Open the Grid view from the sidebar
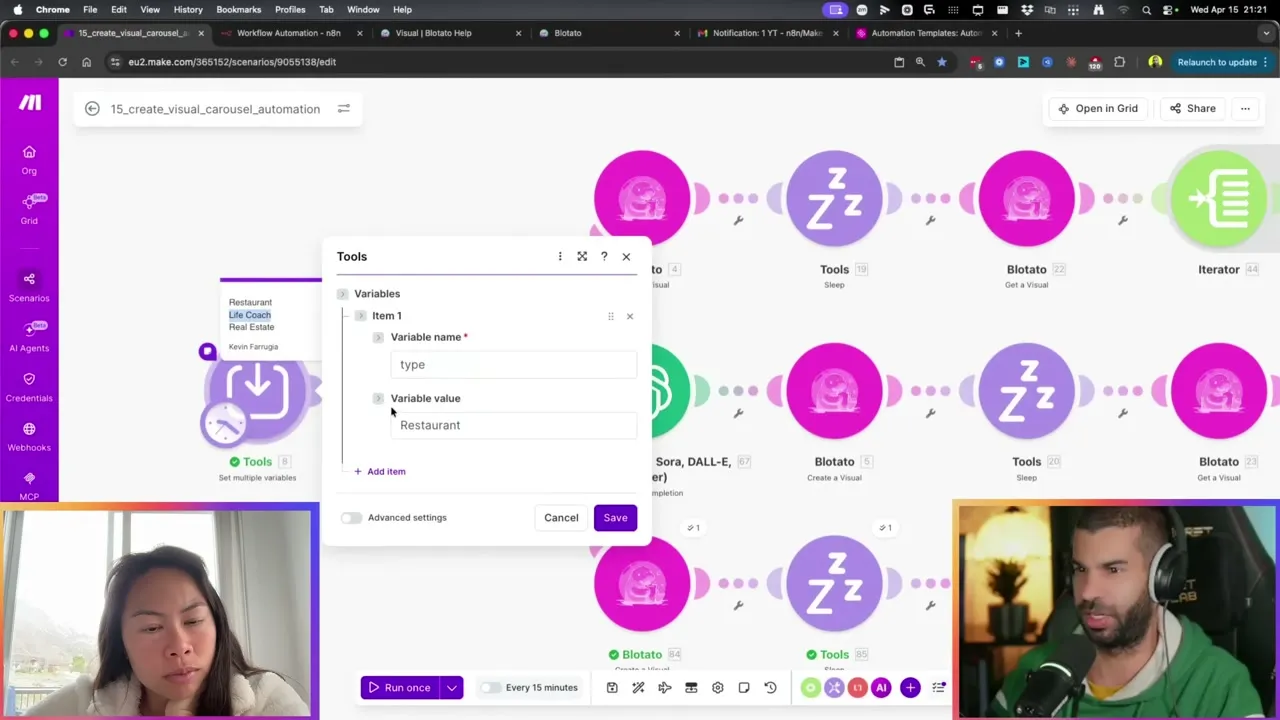 click(29, 209)
